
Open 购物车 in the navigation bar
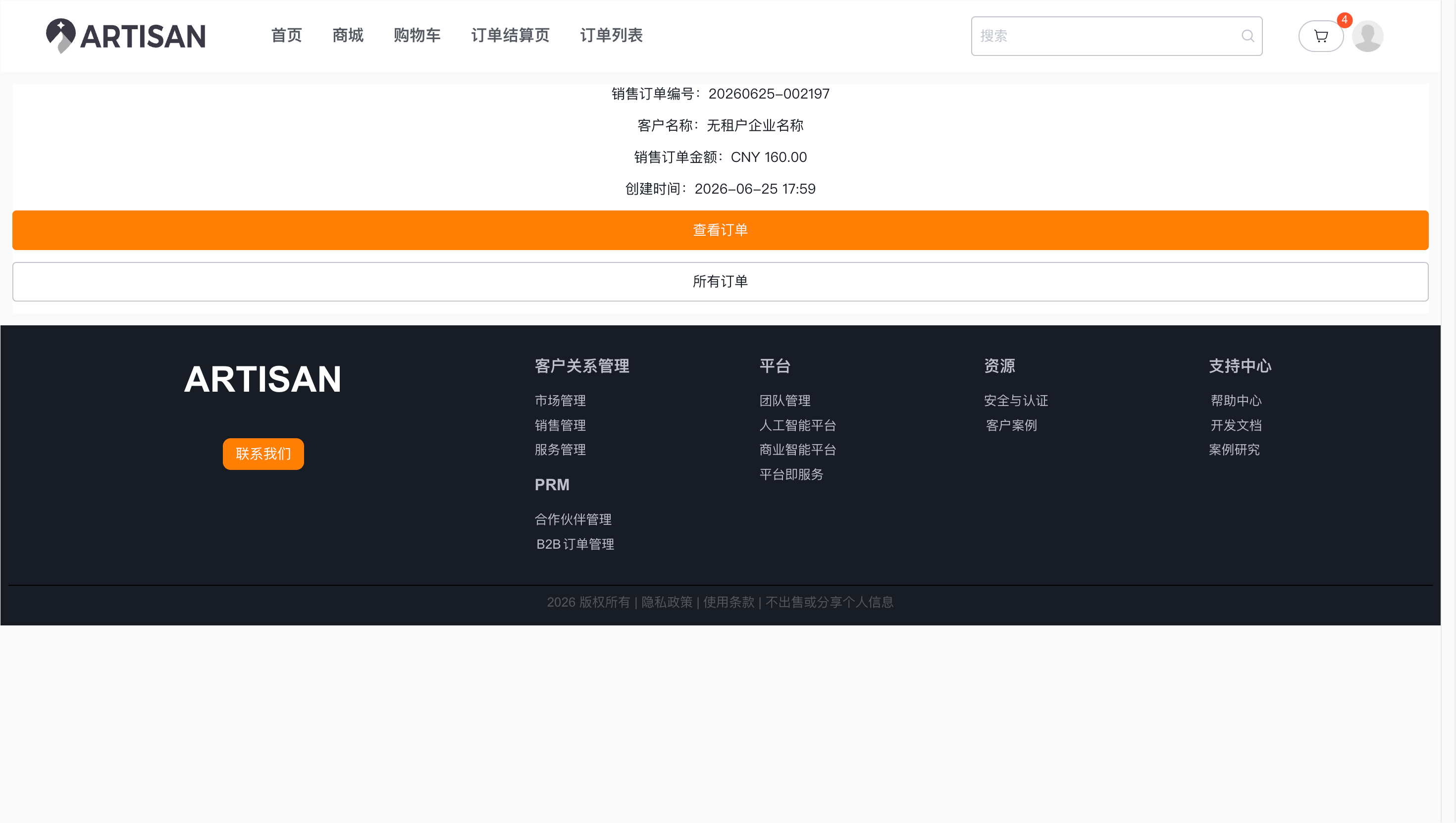point(417,35)
